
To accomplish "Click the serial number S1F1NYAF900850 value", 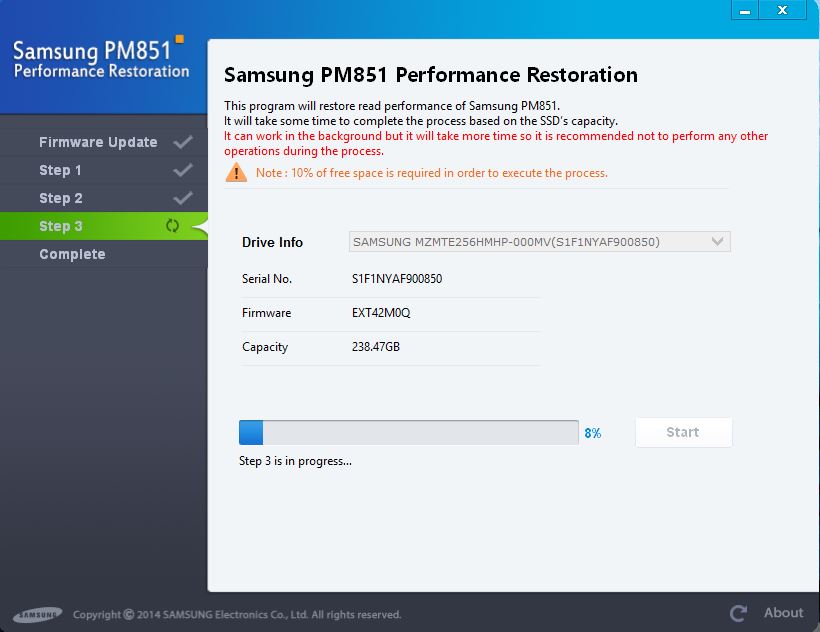I will click(x=397, y=279).
